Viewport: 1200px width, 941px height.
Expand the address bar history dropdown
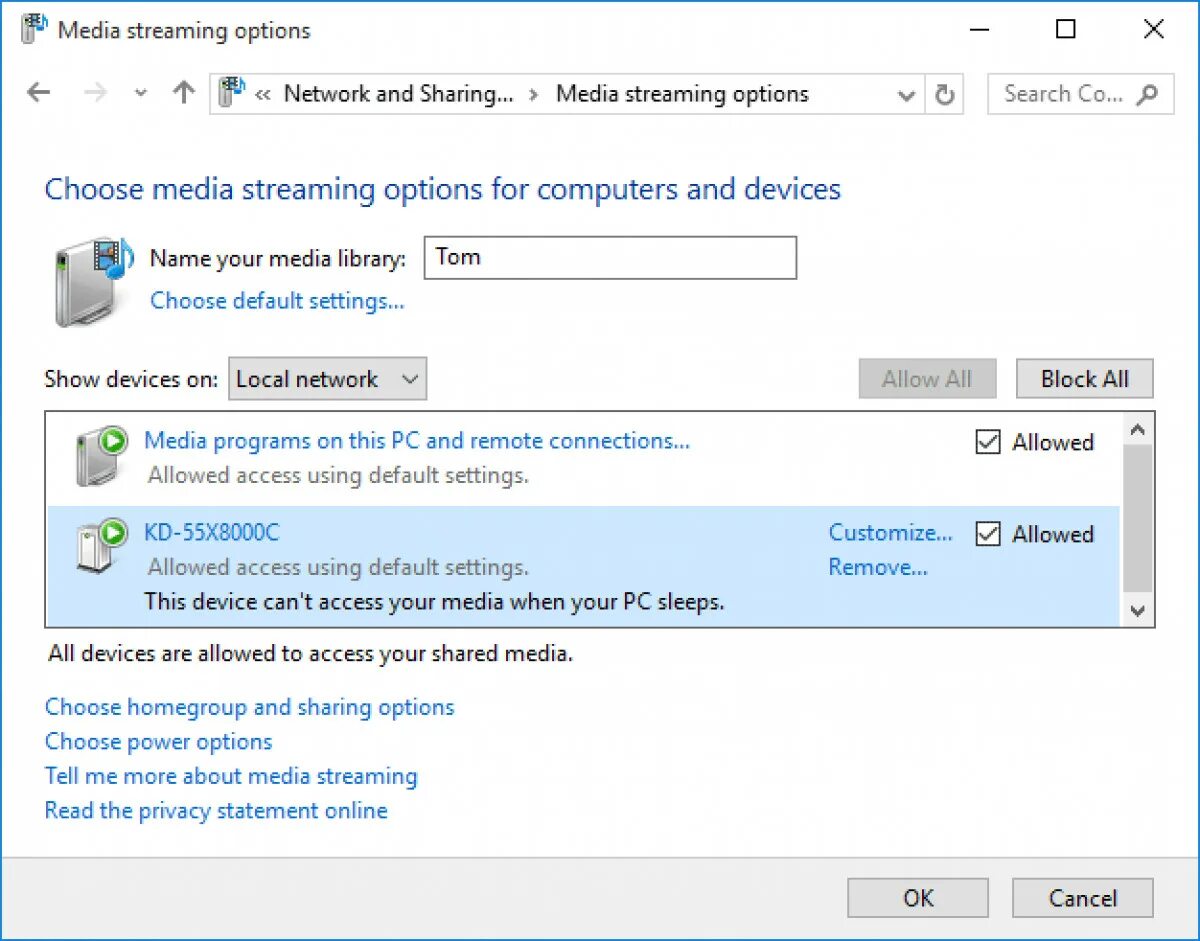906,93
